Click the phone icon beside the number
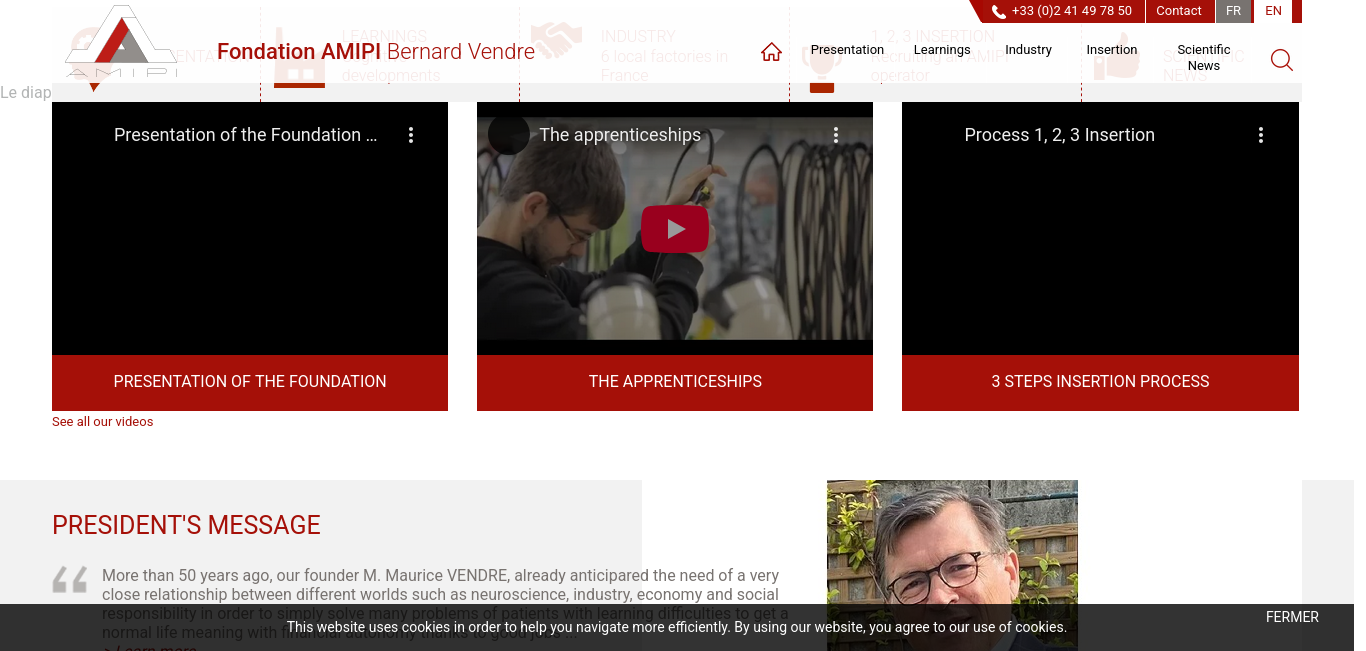 [999, 12]
